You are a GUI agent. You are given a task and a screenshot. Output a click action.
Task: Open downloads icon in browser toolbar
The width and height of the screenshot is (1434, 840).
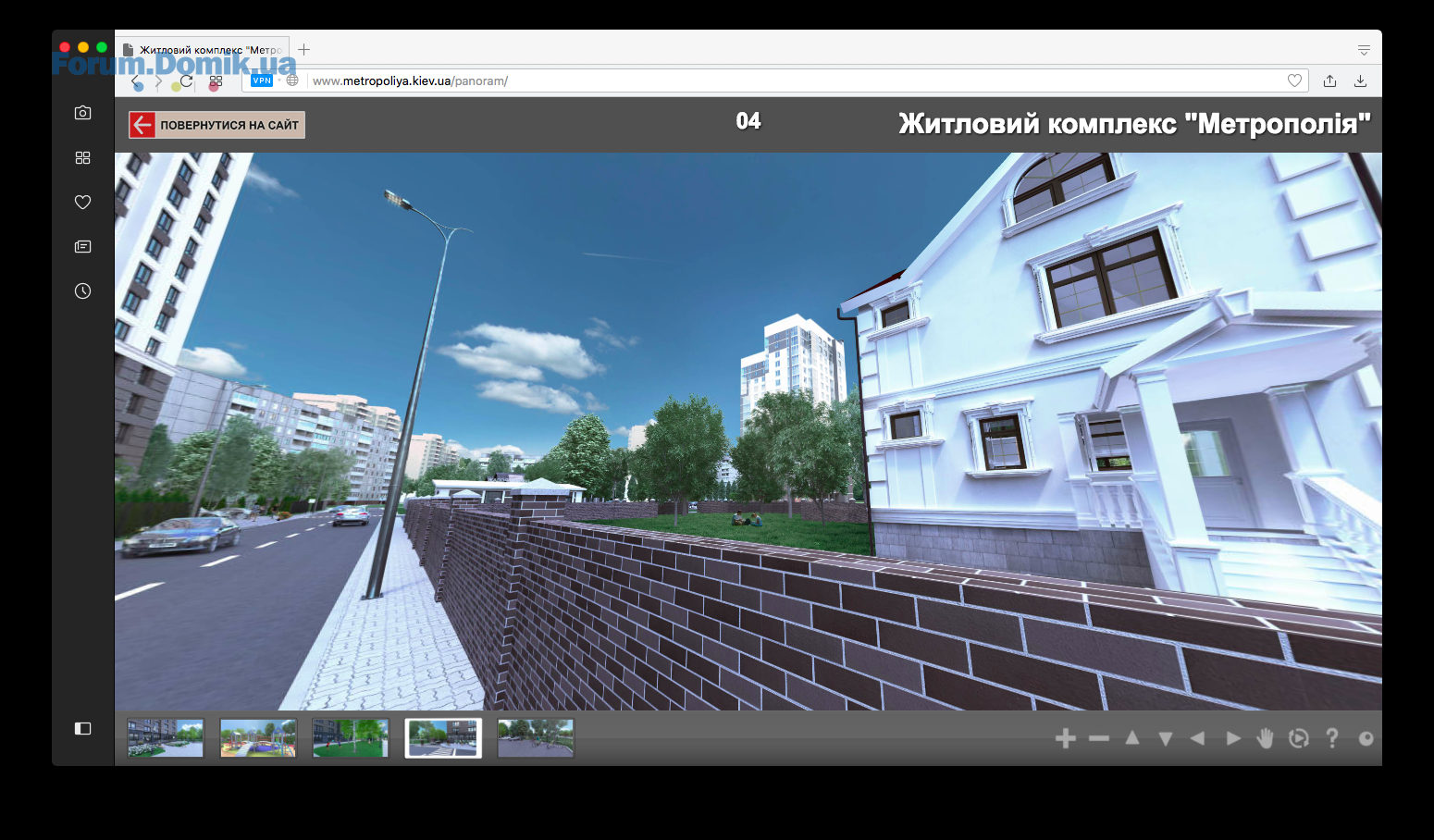pyautogui.click(x=1360, y=80)
